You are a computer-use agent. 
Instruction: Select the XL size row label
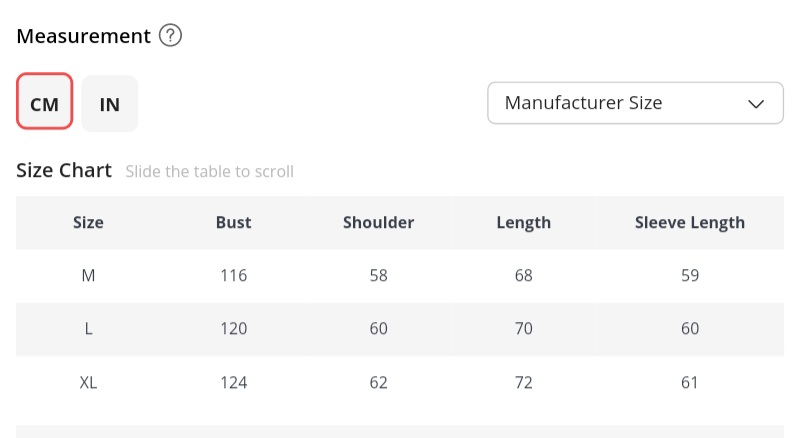88,382
